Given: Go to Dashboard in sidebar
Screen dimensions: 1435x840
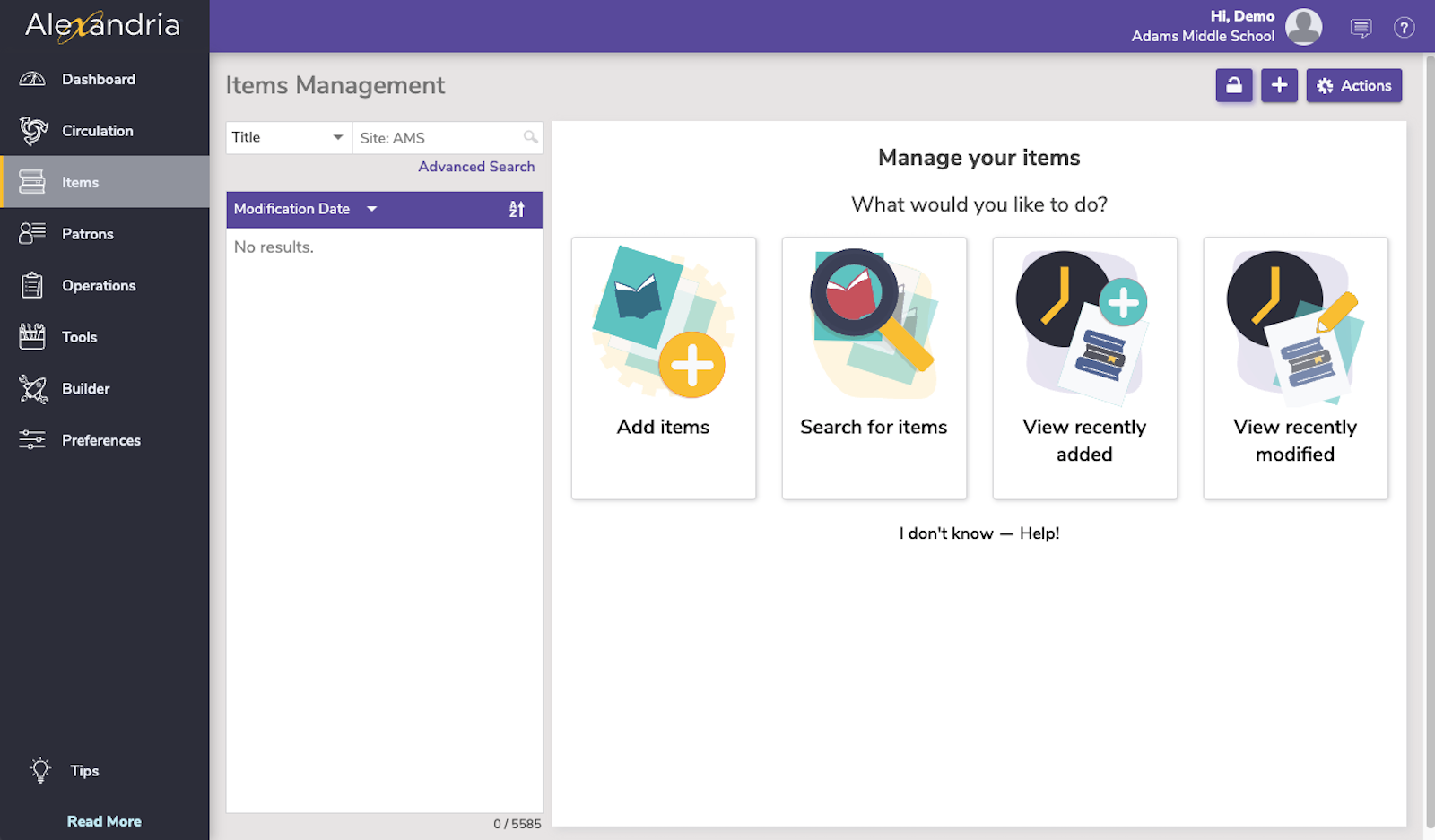Looking at the screenshot, I should (x=99, y=79).
